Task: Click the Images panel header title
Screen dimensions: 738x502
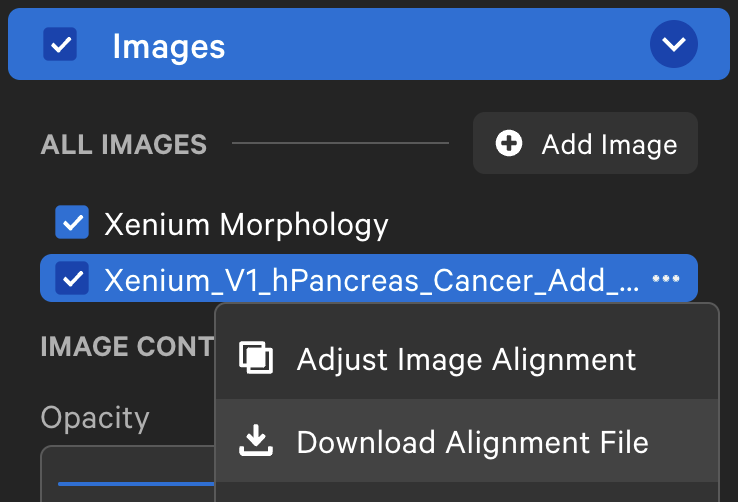Action: 168,46
